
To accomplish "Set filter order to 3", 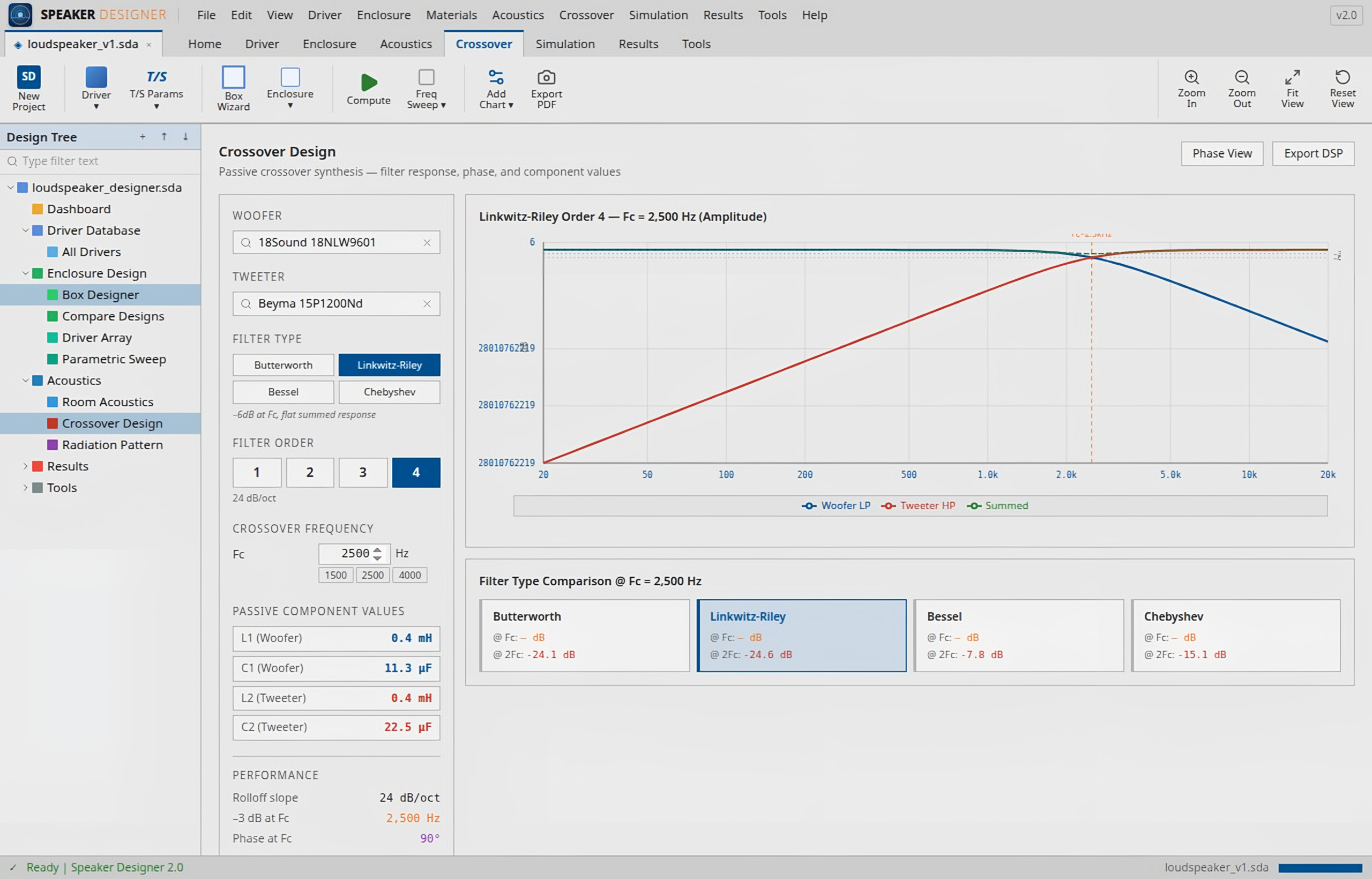I will click(363, 473).
